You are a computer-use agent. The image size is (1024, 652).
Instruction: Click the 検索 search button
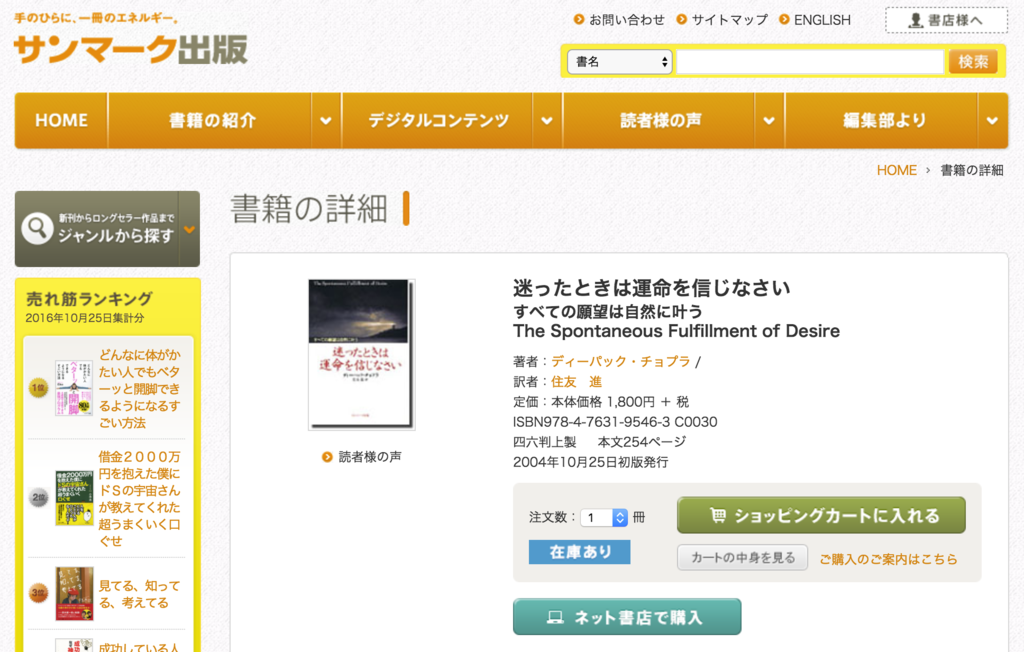[x=972, y=62]
